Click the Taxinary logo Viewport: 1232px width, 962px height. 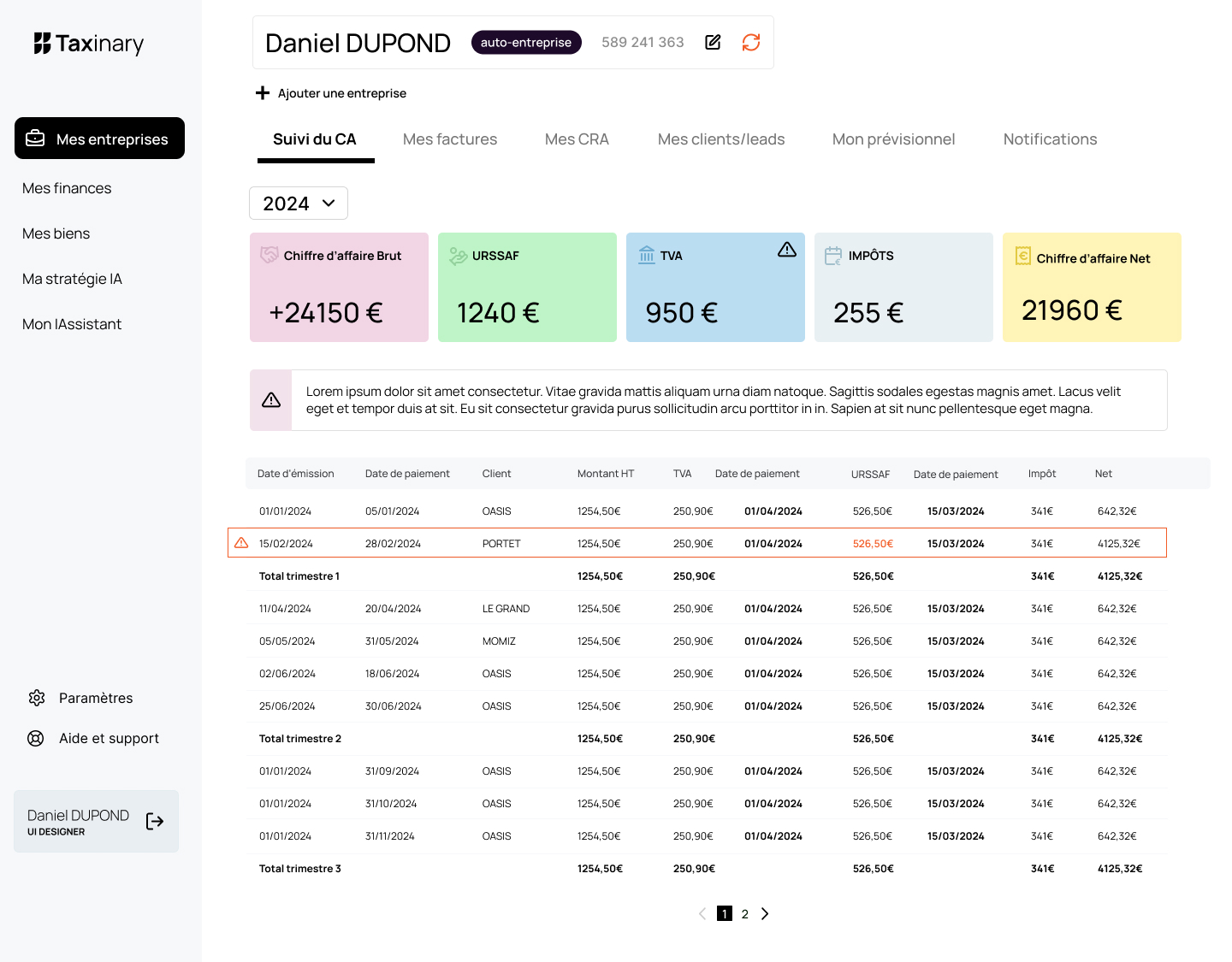click(x=89, y=44)
